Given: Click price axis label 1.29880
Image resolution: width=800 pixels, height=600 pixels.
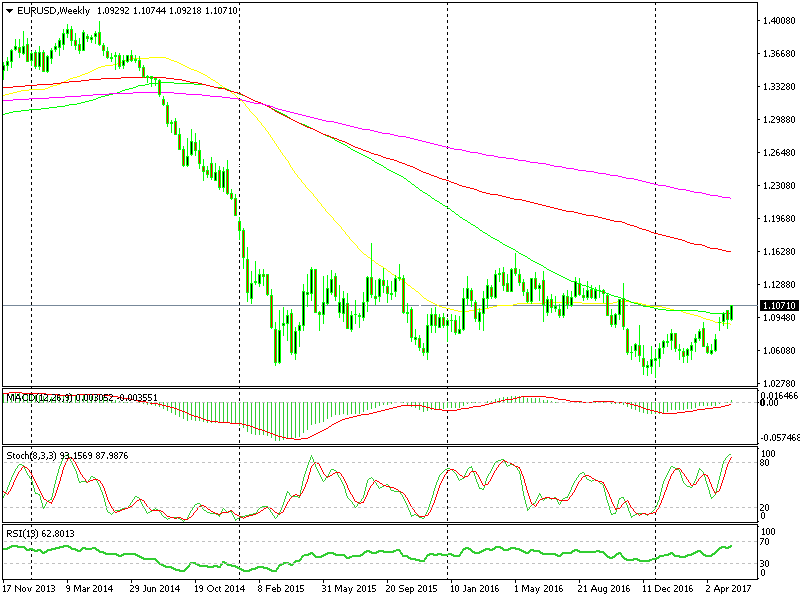Looking at the screenshot, I should tap(779, 119).
